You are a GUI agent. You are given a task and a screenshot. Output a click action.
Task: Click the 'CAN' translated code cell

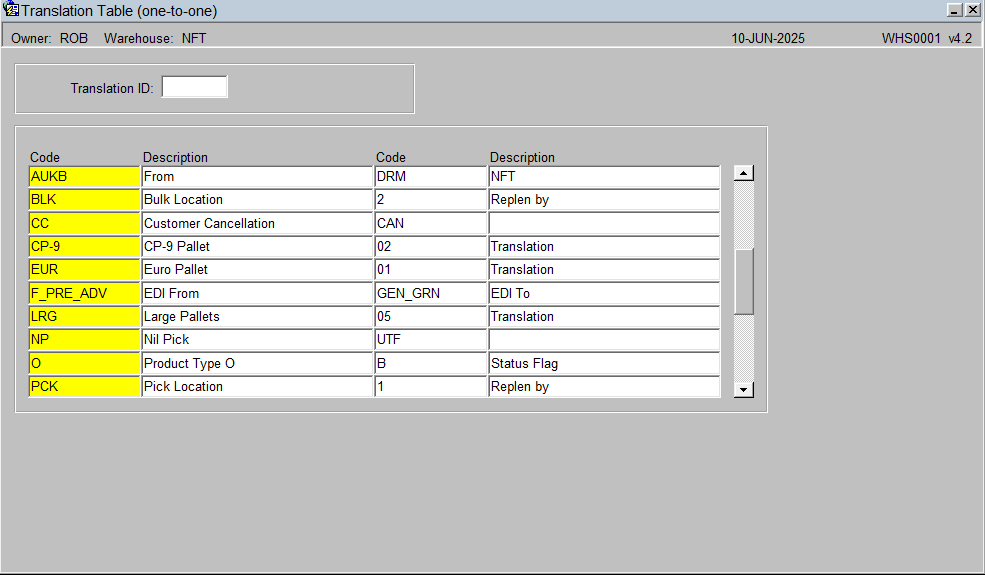pyautogui.click(x=431, y=223)
